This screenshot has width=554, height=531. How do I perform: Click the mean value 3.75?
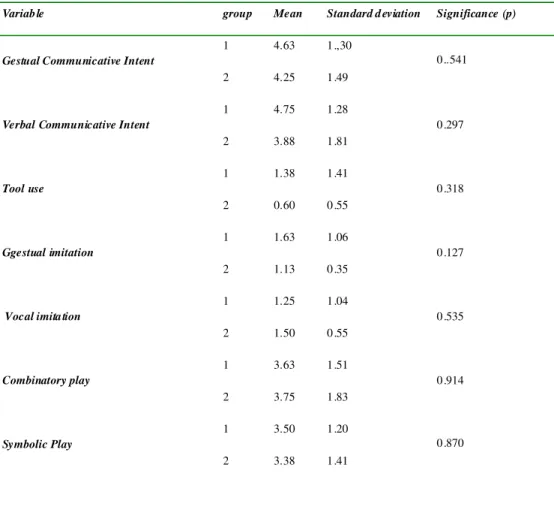284,397
